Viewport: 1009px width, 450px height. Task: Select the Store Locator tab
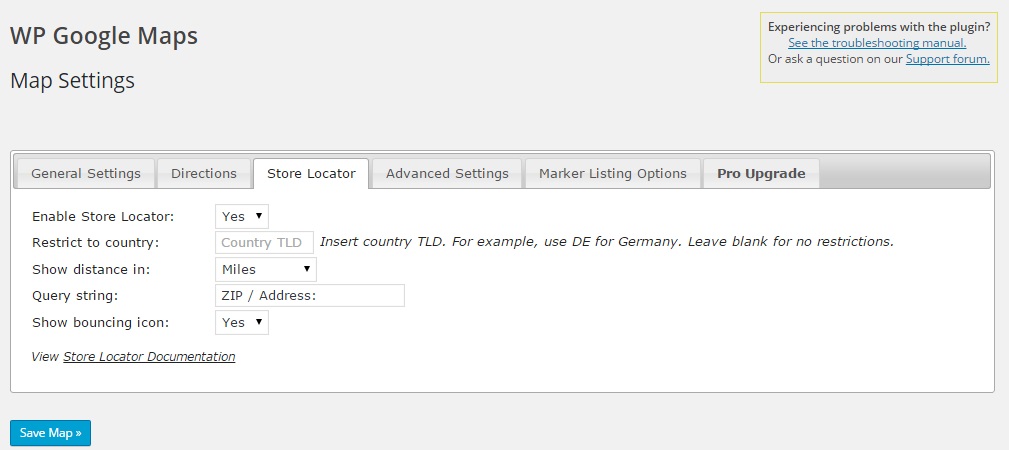click(311, 173)
